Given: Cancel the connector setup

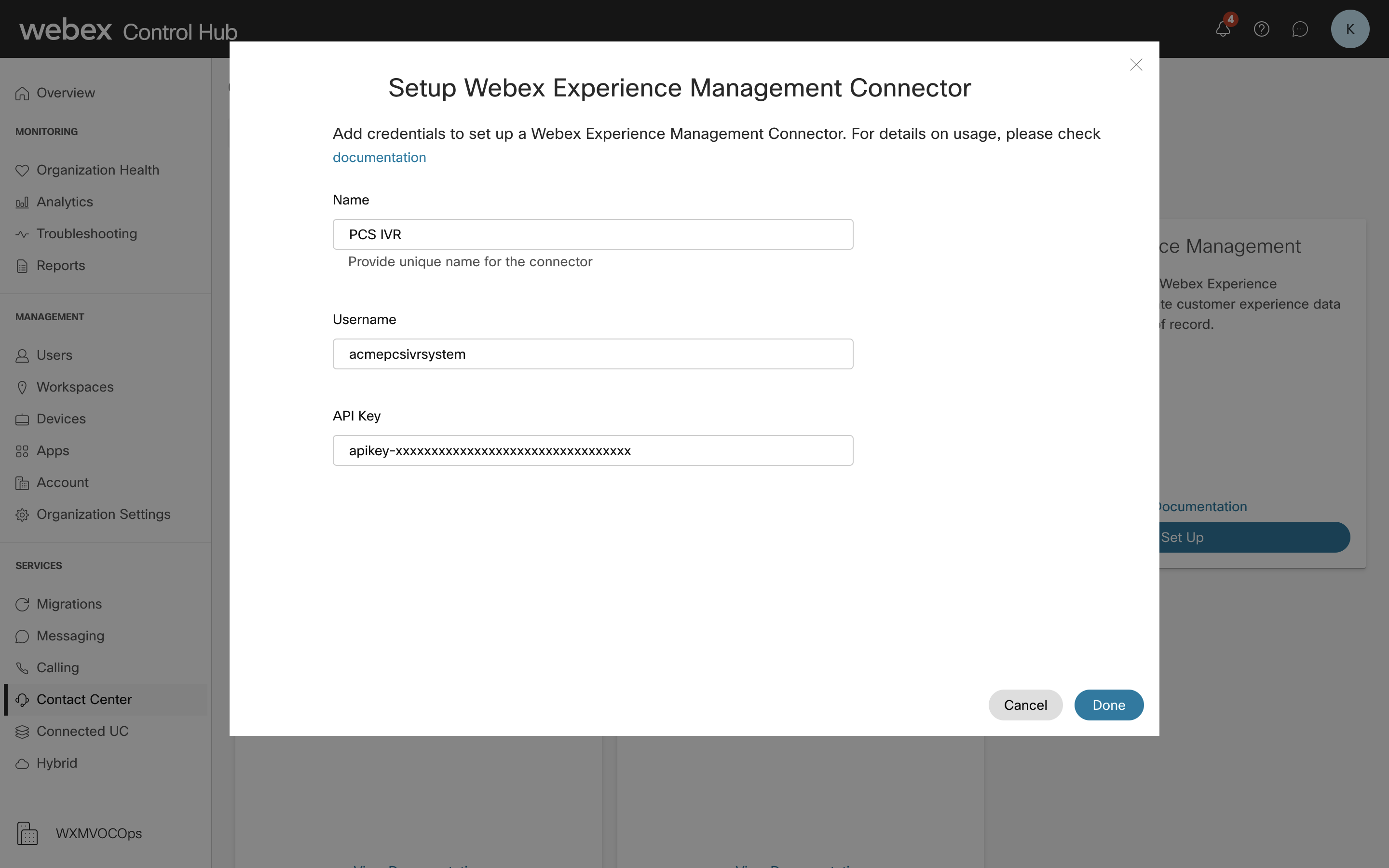Looking at the screenshot, I should pos(1025,705).
